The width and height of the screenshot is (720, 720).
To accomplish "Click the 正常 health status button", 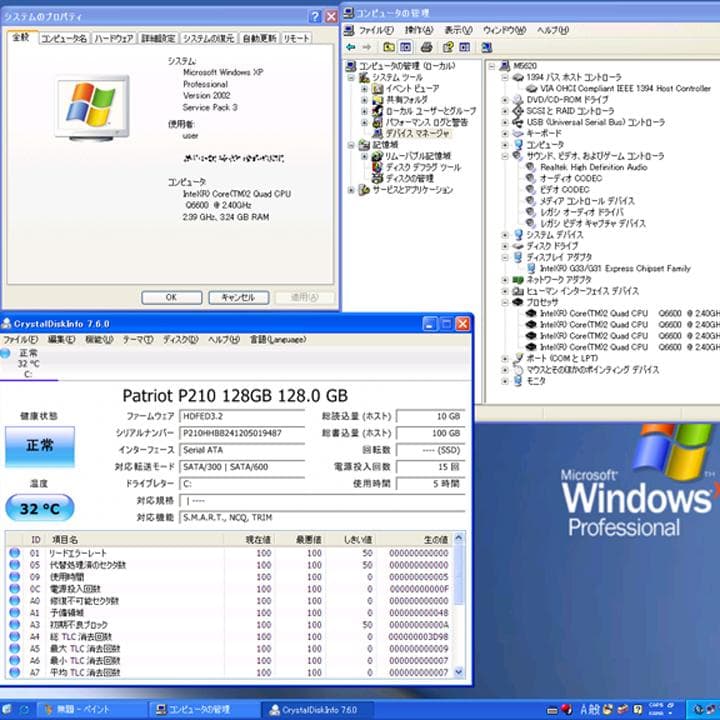I will (x=40, y=446).
